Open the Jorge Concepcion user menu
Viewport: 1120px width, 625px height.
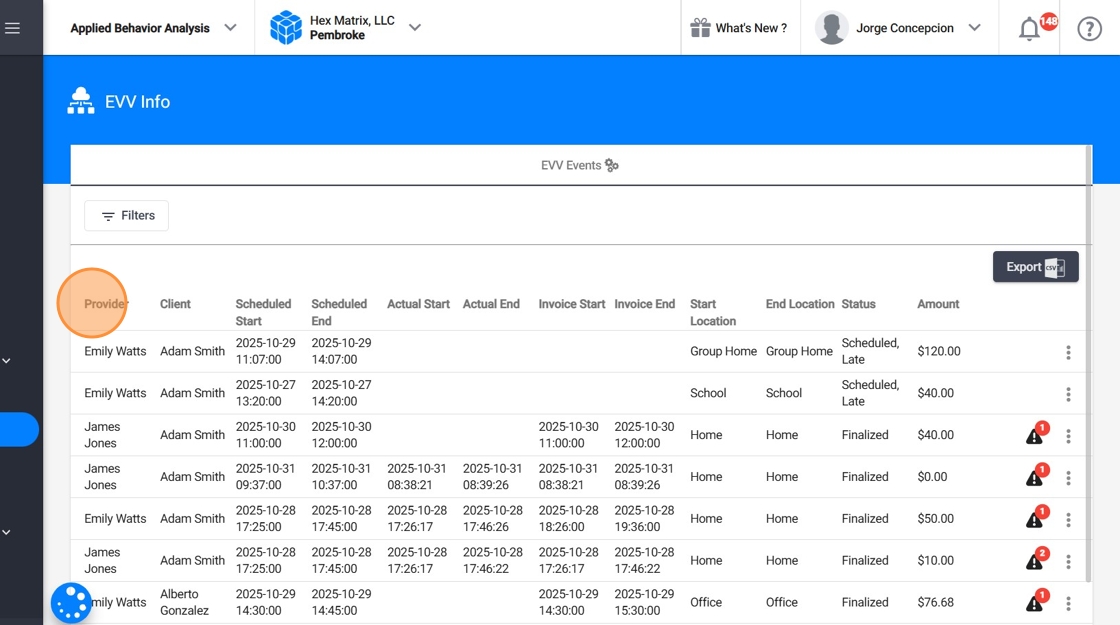(974, 28)
